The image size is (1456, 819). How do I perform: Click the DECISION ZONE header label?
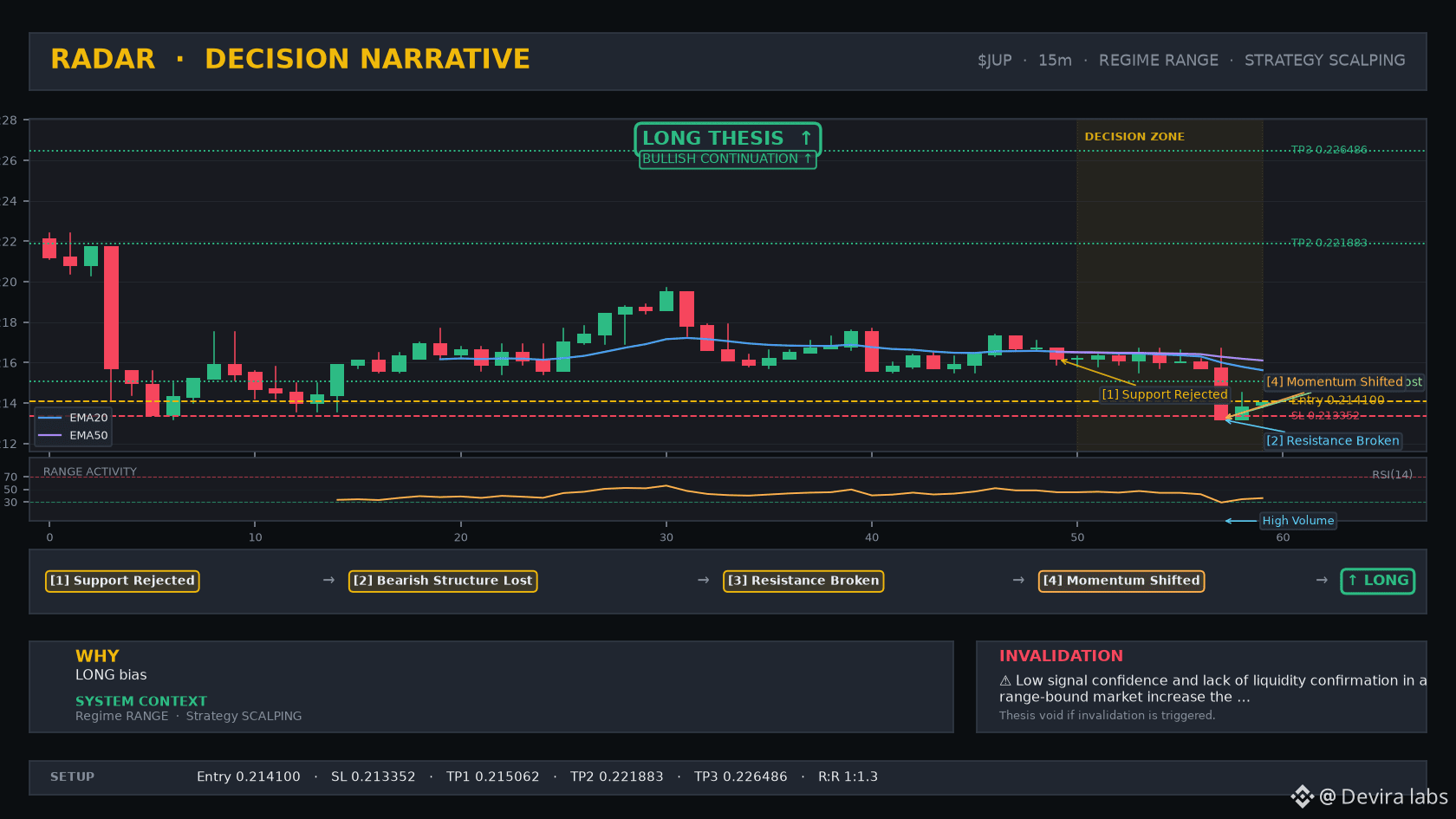[1134, 137]
